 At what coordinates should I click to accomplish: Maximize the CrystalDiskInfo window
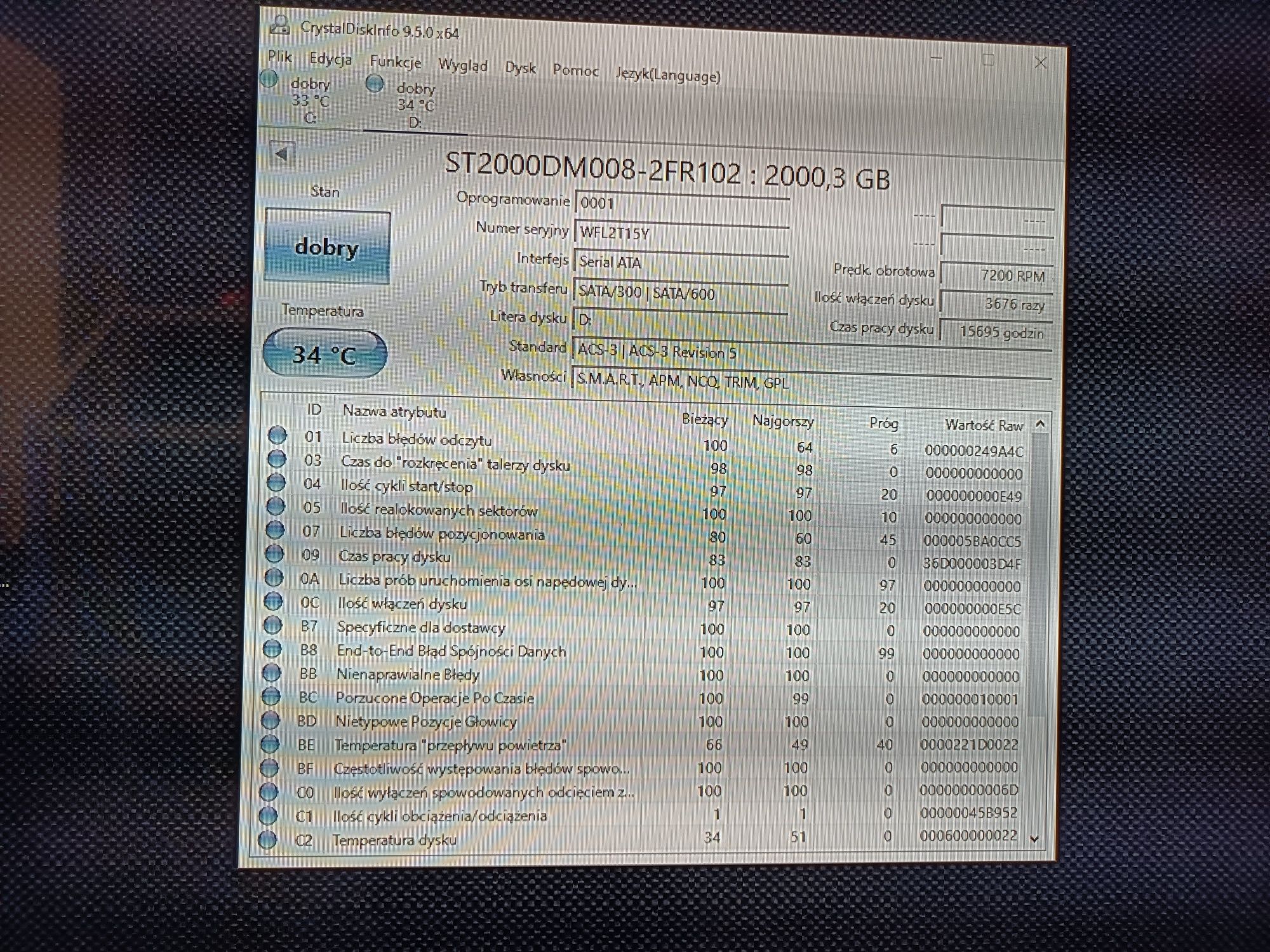[x=988, y=60]
